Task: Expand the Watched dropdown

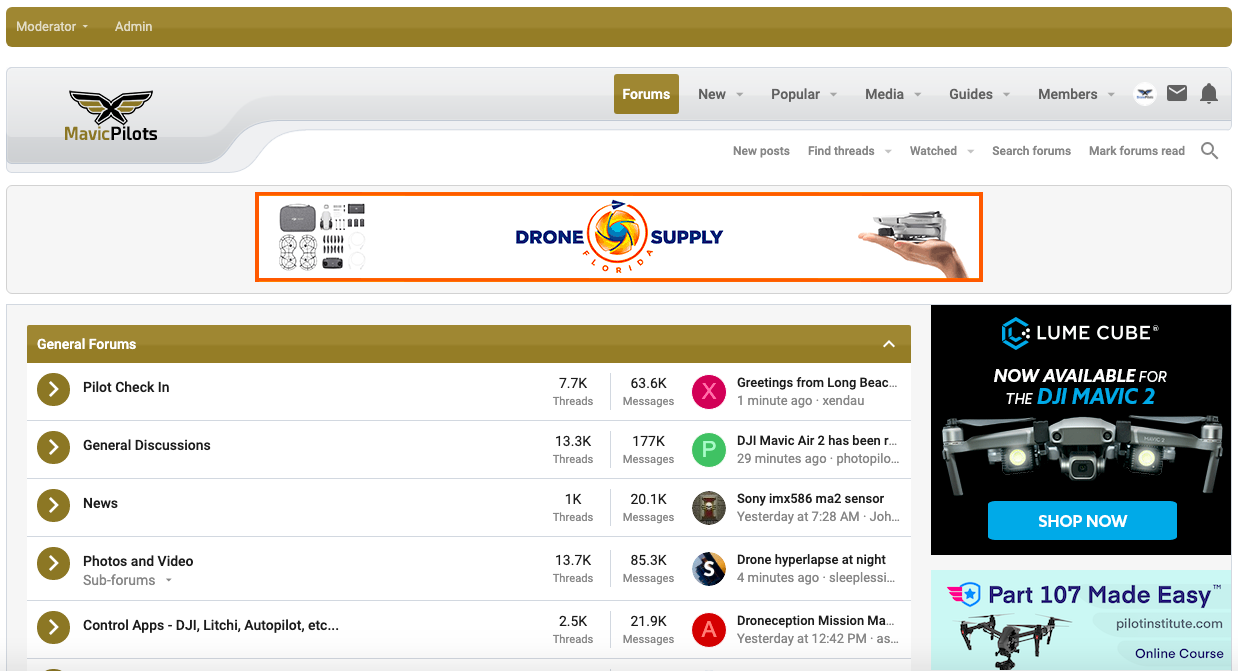Action: [970, 152]
